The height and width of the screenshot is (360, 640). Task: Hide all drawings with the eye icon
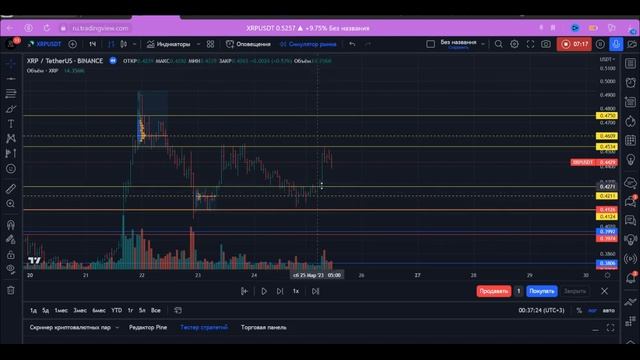pyautogui.click(x=11, y=269)
